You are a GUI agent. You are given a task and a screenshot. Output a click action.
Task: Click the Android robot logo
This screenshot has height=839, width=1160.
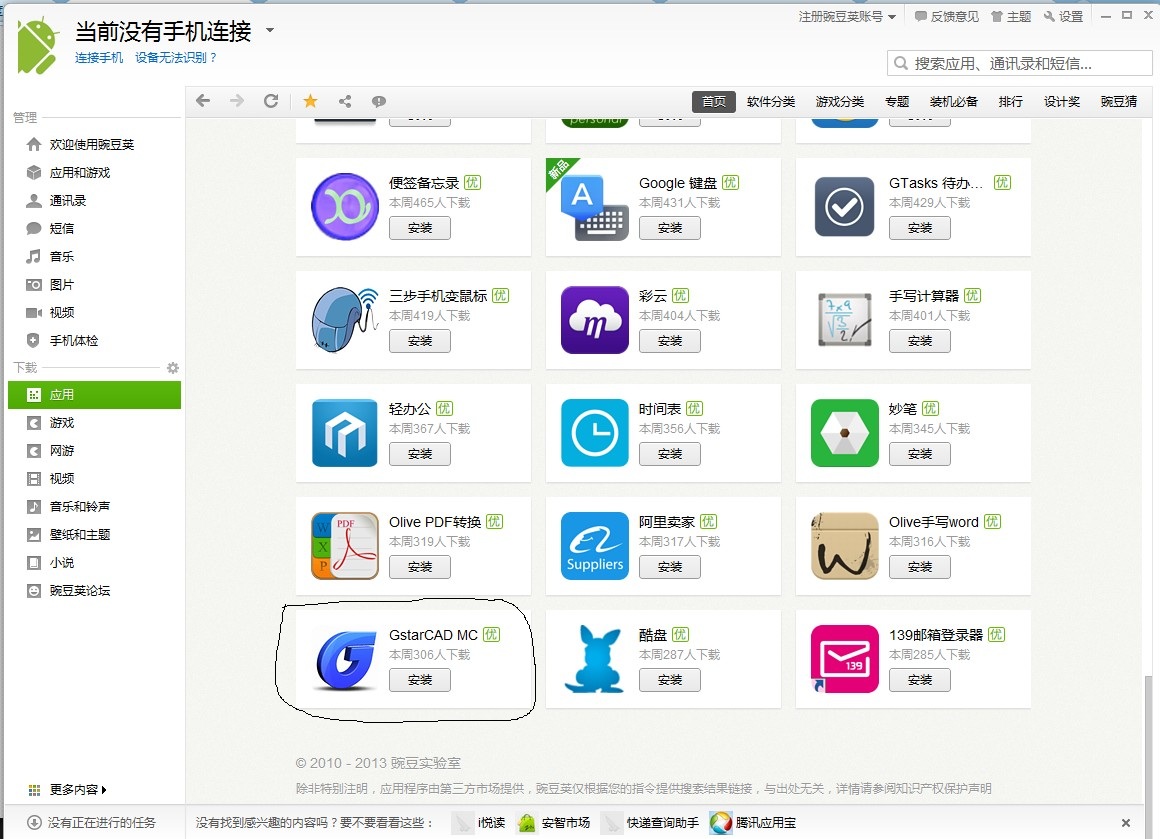click(x=37, y=45)
